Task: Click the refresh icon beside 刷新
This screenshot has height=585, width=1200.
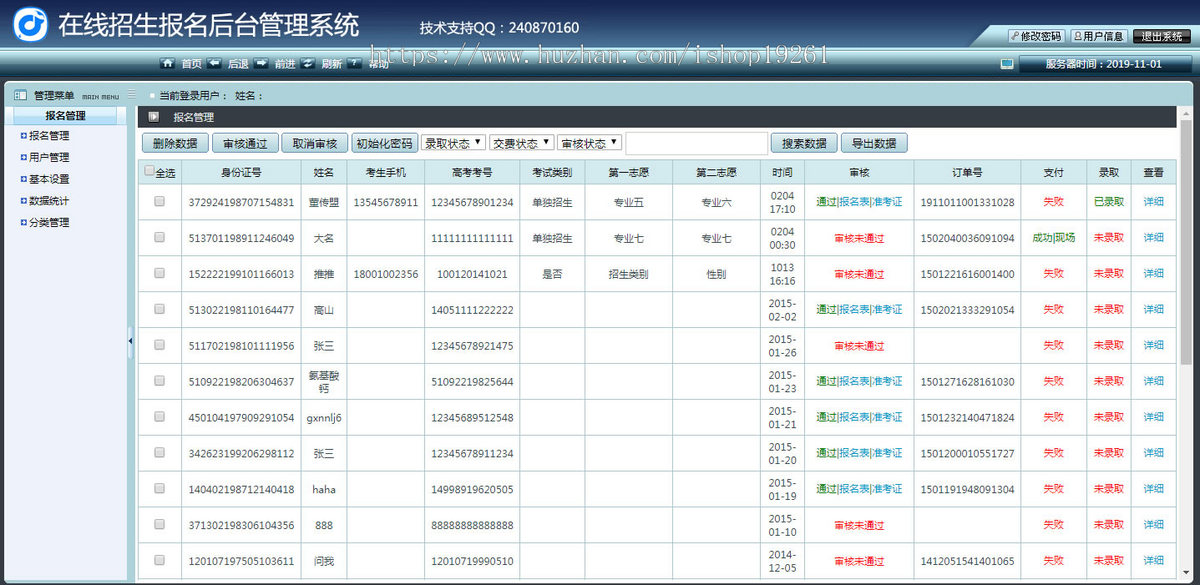Action: tap(308, 63)
